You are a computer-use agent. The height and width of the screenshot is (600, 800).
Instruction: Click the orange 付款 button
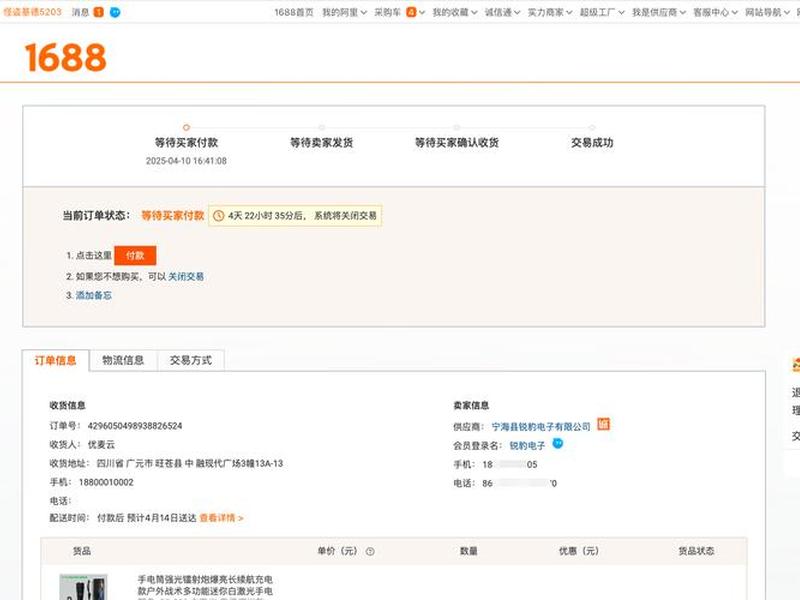135,256
